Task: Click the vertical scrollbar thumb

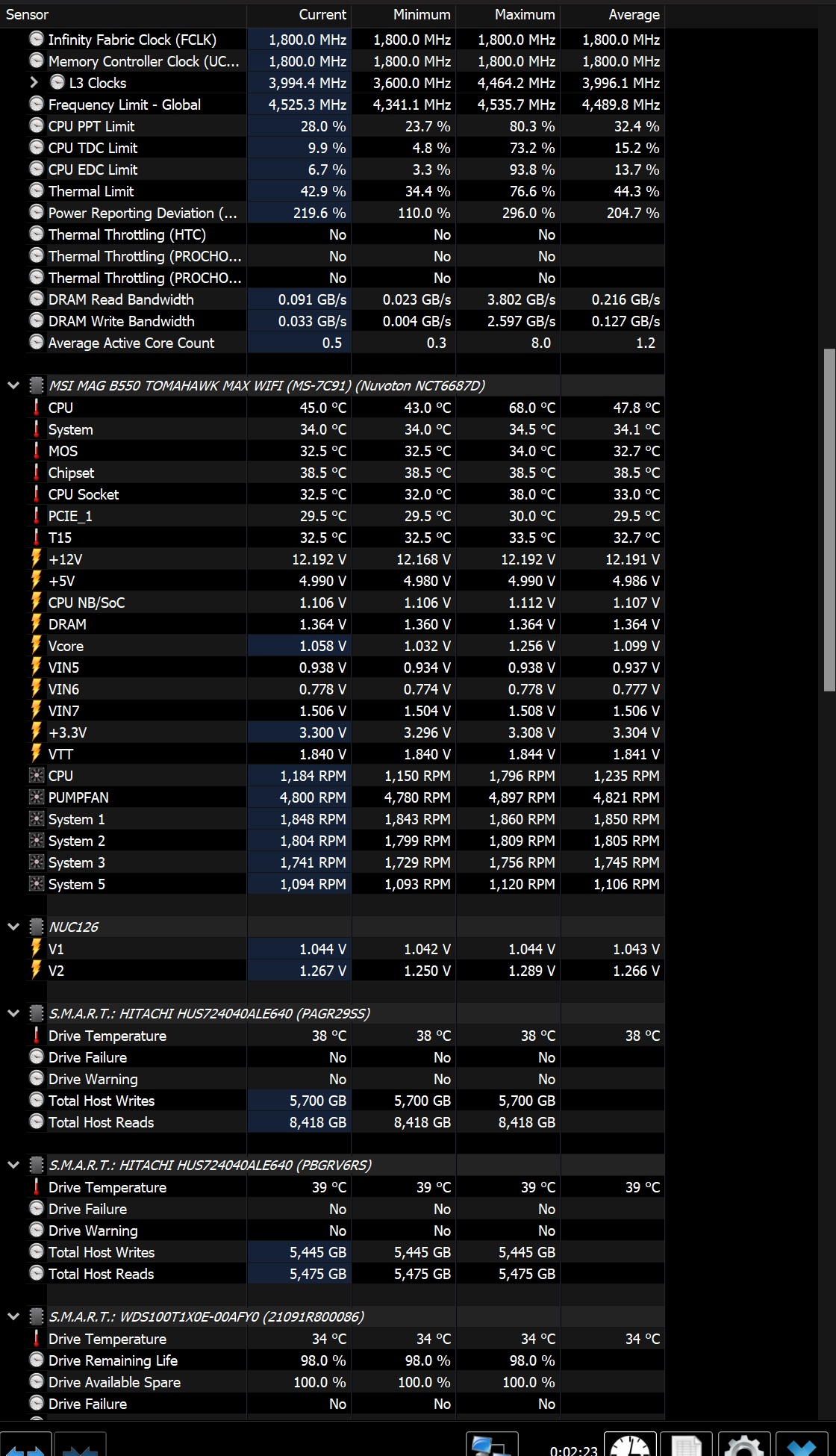Action: [x=829, y=520]
